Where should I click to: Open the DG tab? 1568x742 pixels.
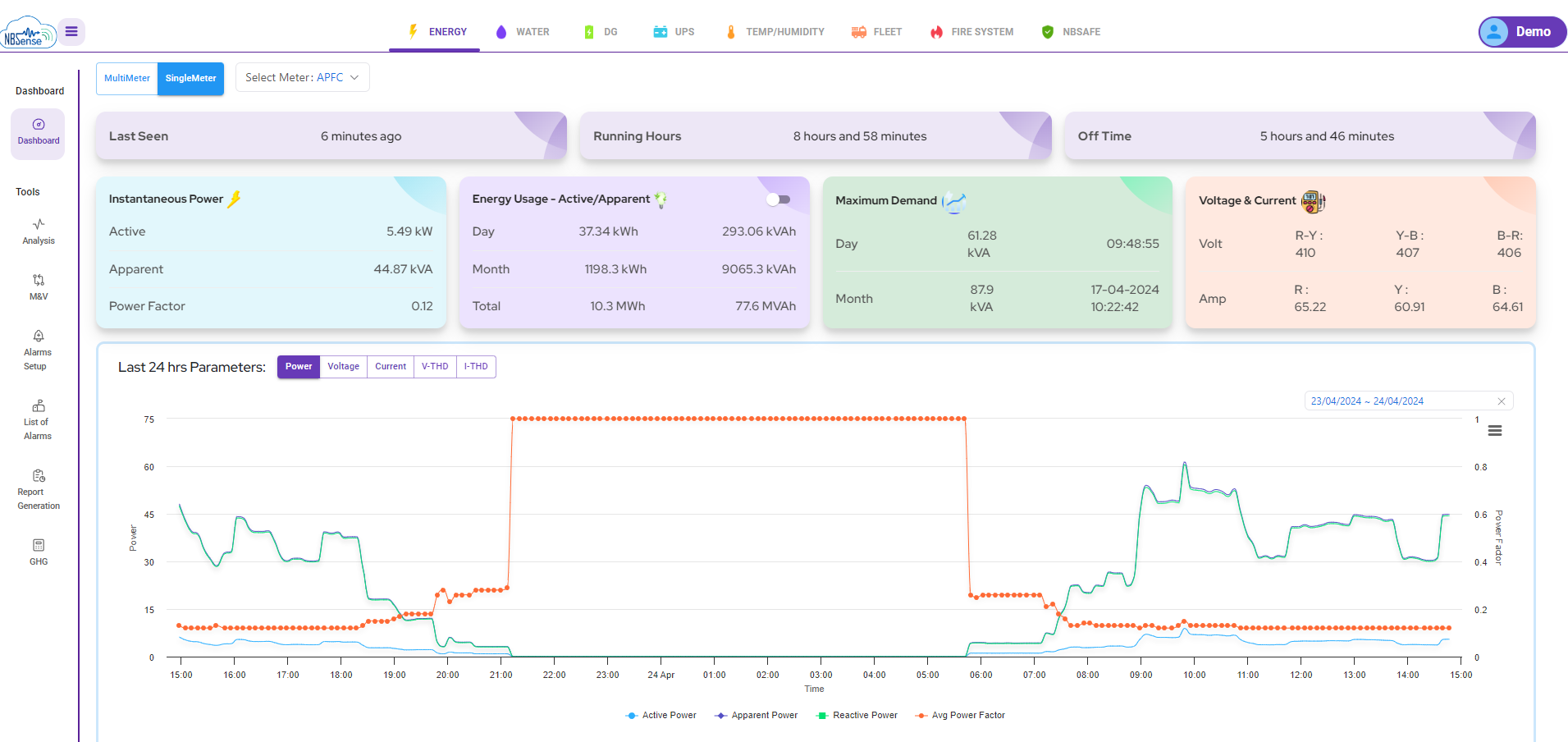601,32
